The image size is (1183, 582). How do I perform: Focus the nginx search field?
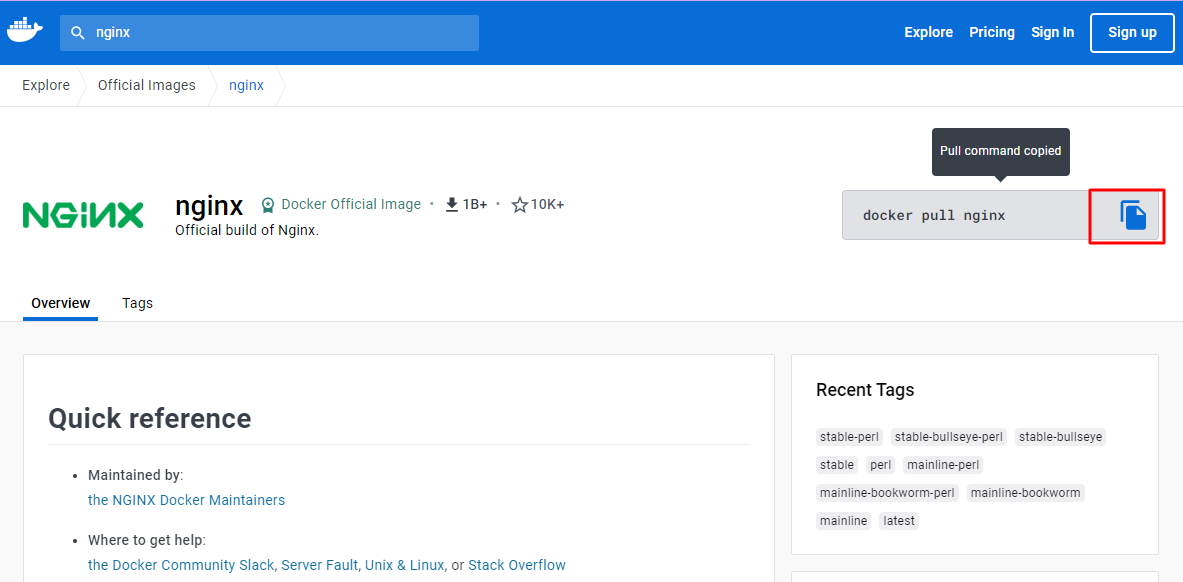tap(269, 33)
